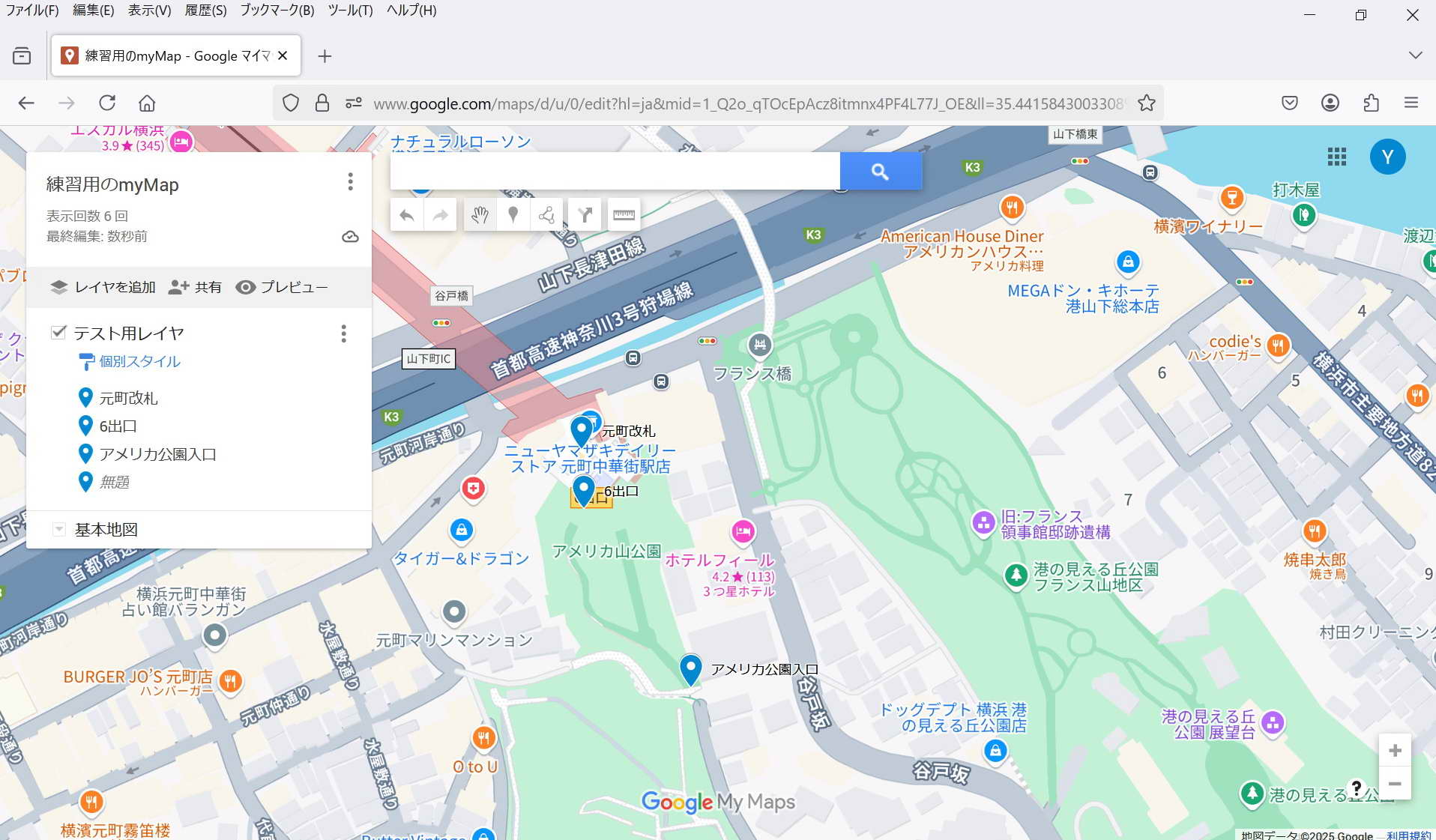The image size is (1436, 840).
Task: Click the help question mark icon
Action: pyautogui.click(x=1356, y=788)
